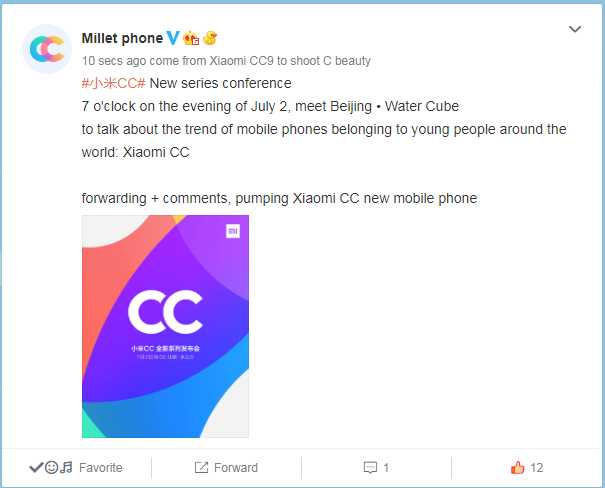Open the Millet phone profile name
The width and height of the screenshot is (605, 488).
coord(122,38)
